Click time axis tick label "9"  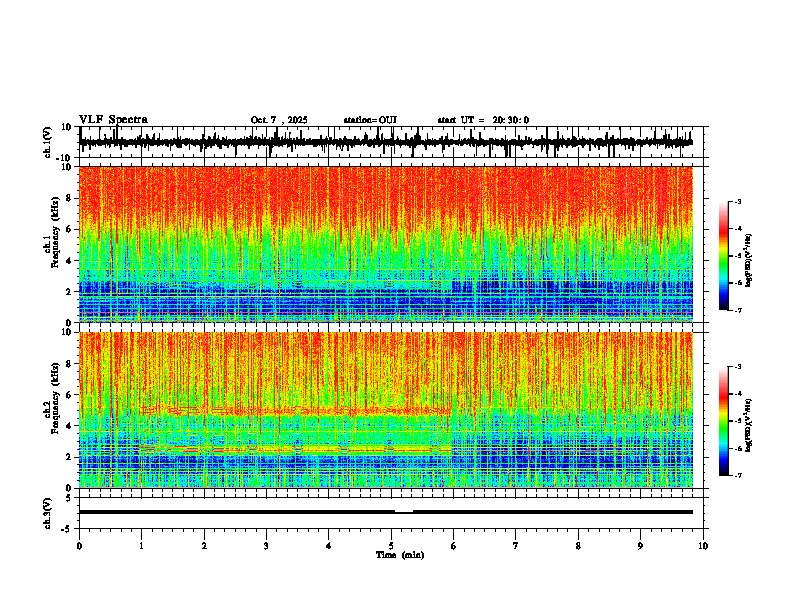640,546
